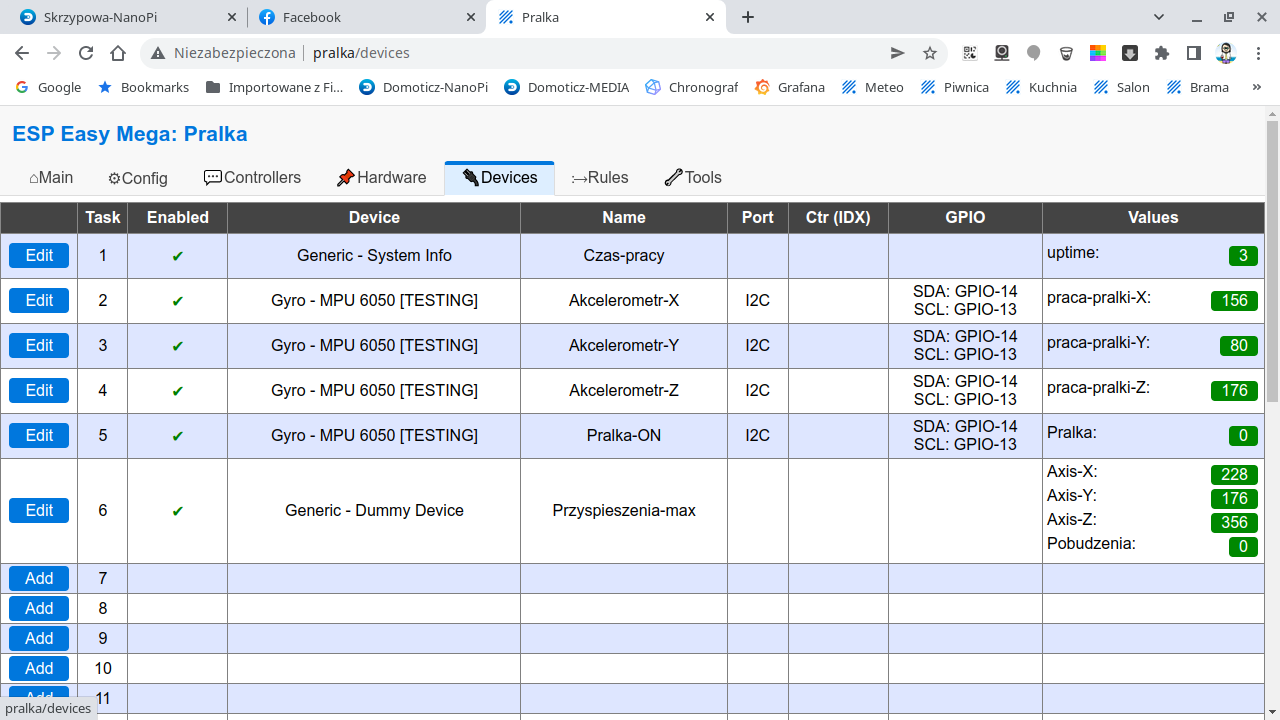
Task: Edit task 5 Pralka-ON
Action: [39, 436]
